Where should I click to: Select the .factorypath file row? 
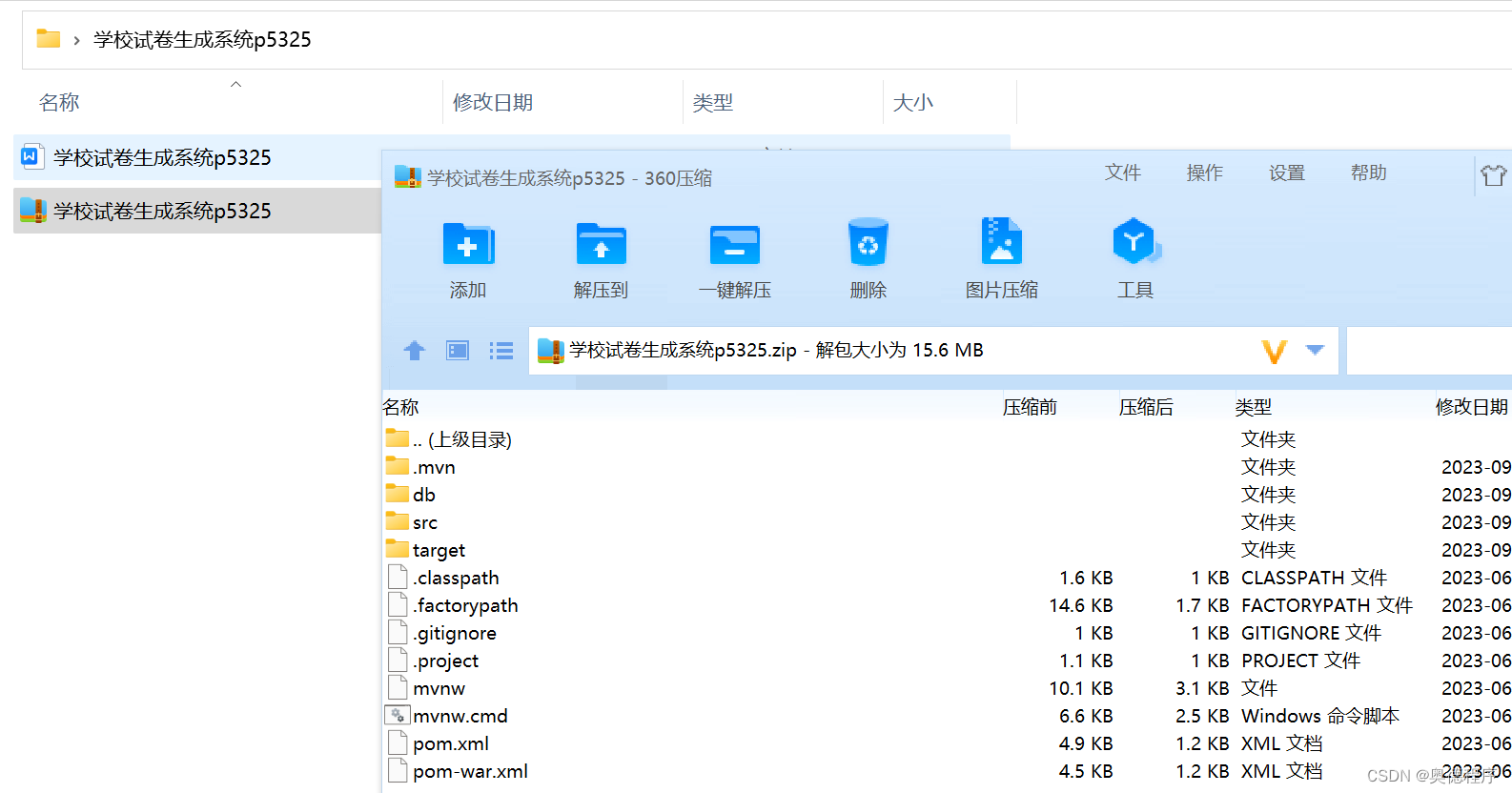(947, 605)
